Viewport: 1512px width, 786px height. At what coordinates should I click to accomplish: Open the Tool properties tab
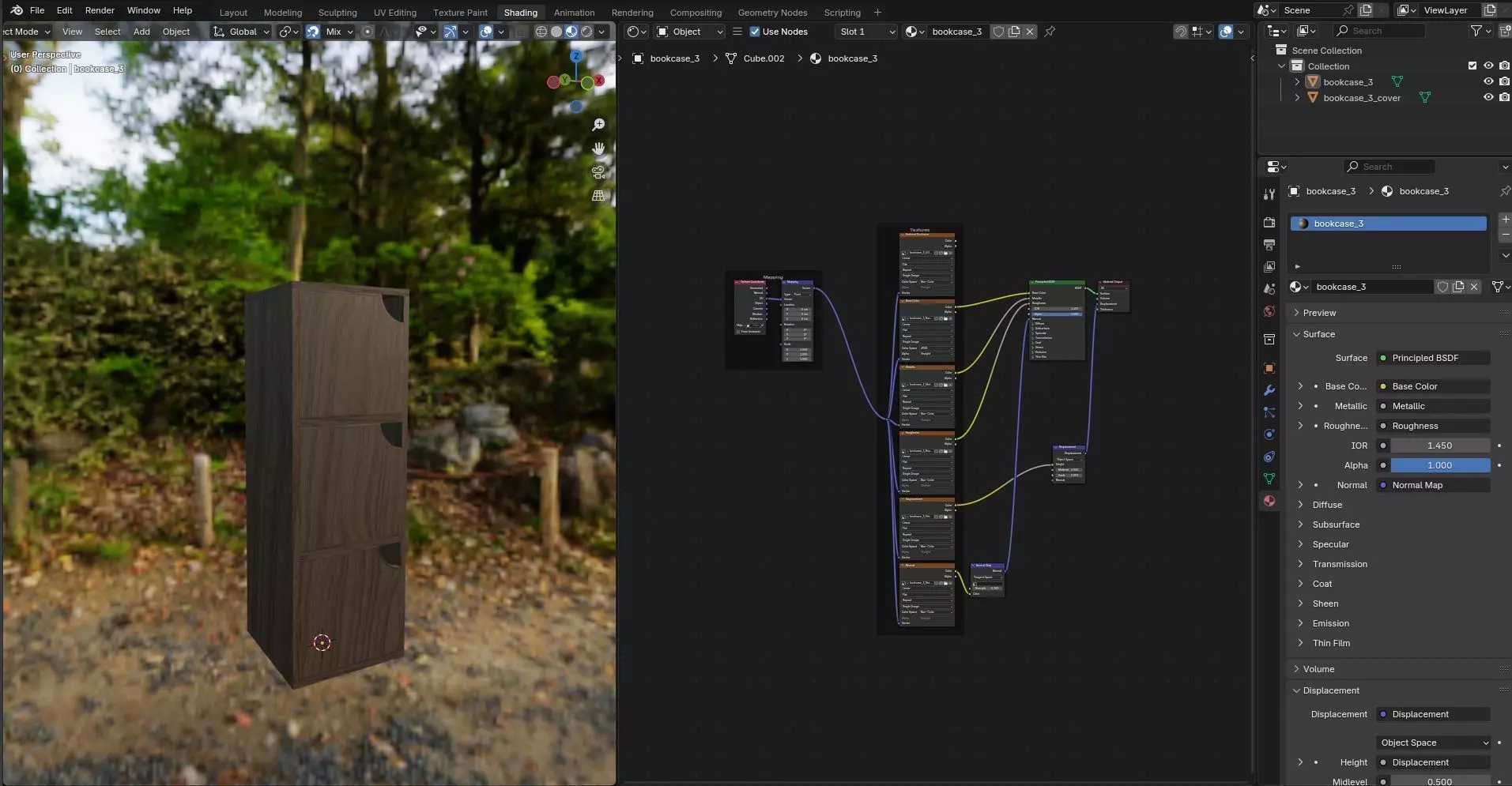pyautogui.click(x=1269, y=194)
